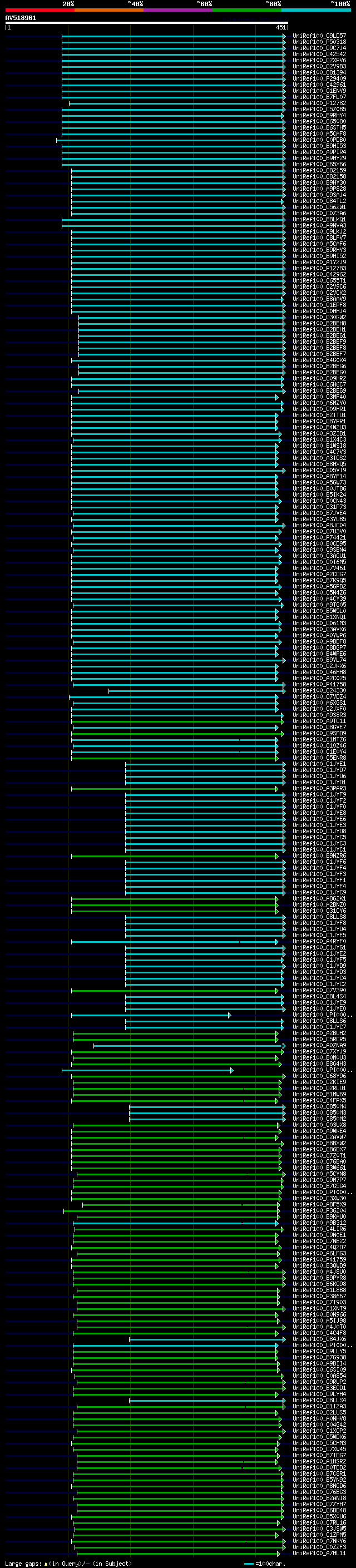Select hit label UniRef100_Q8LLS6
This screenshot has height=1568, width=356.
(x=319, y=1021)
